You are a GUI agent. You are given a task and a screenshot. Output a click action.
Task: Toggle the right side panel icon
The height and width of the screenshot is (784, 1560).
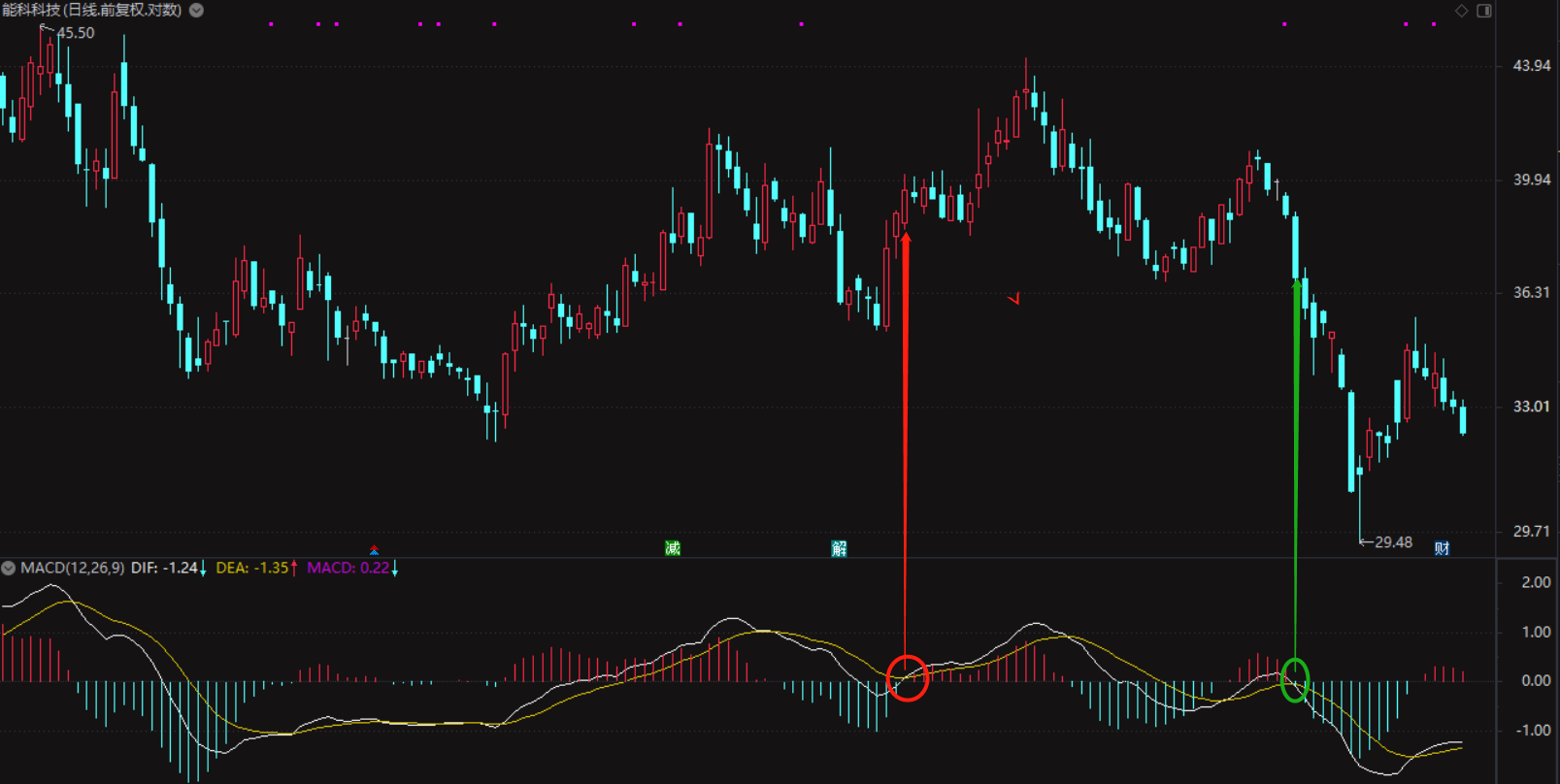1484,11
